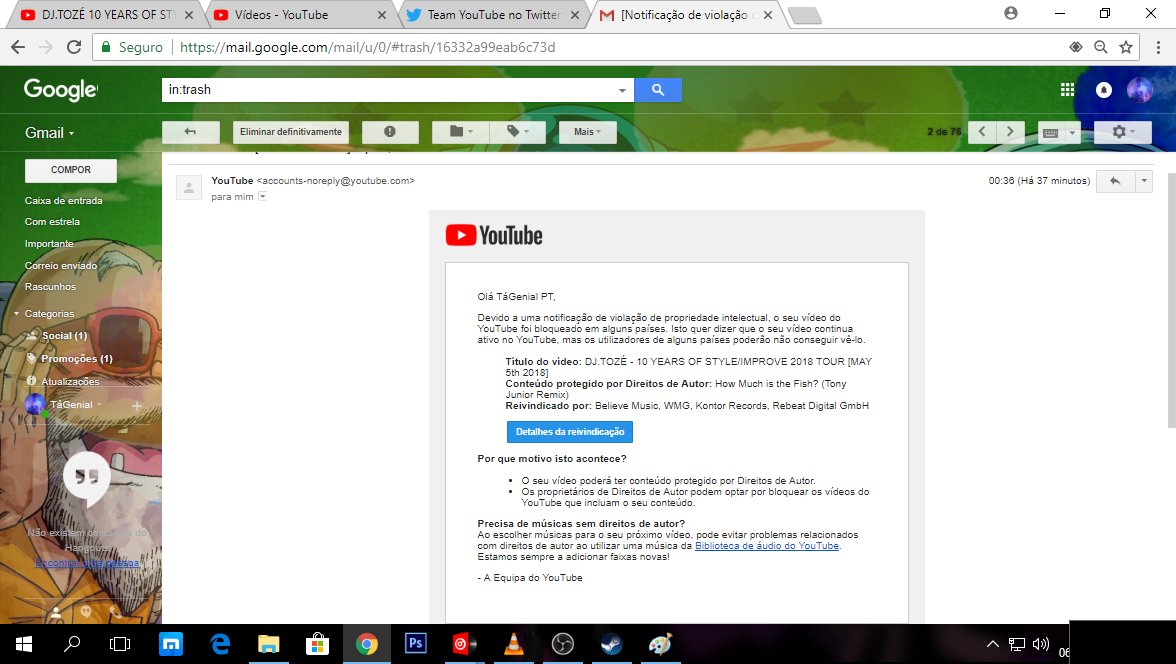Open the Google account avatar
Viewport: 1176px width, 664px height.
point(1139,90)
